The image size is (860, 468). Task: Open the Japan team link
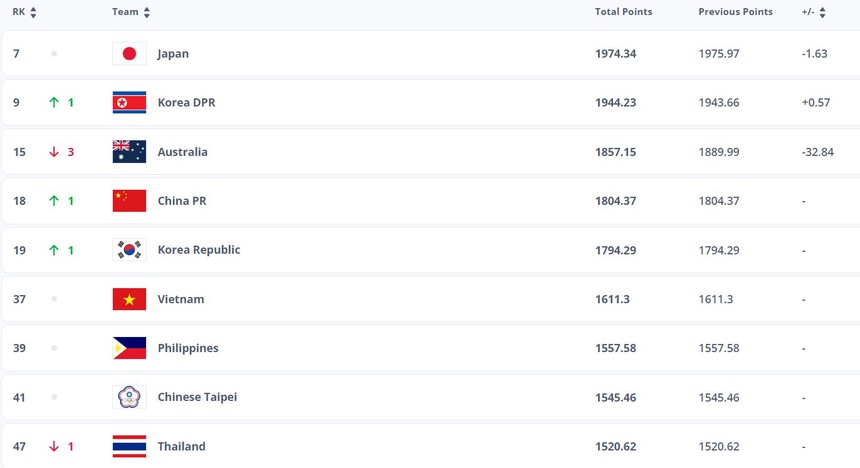[x=173, y=54]
